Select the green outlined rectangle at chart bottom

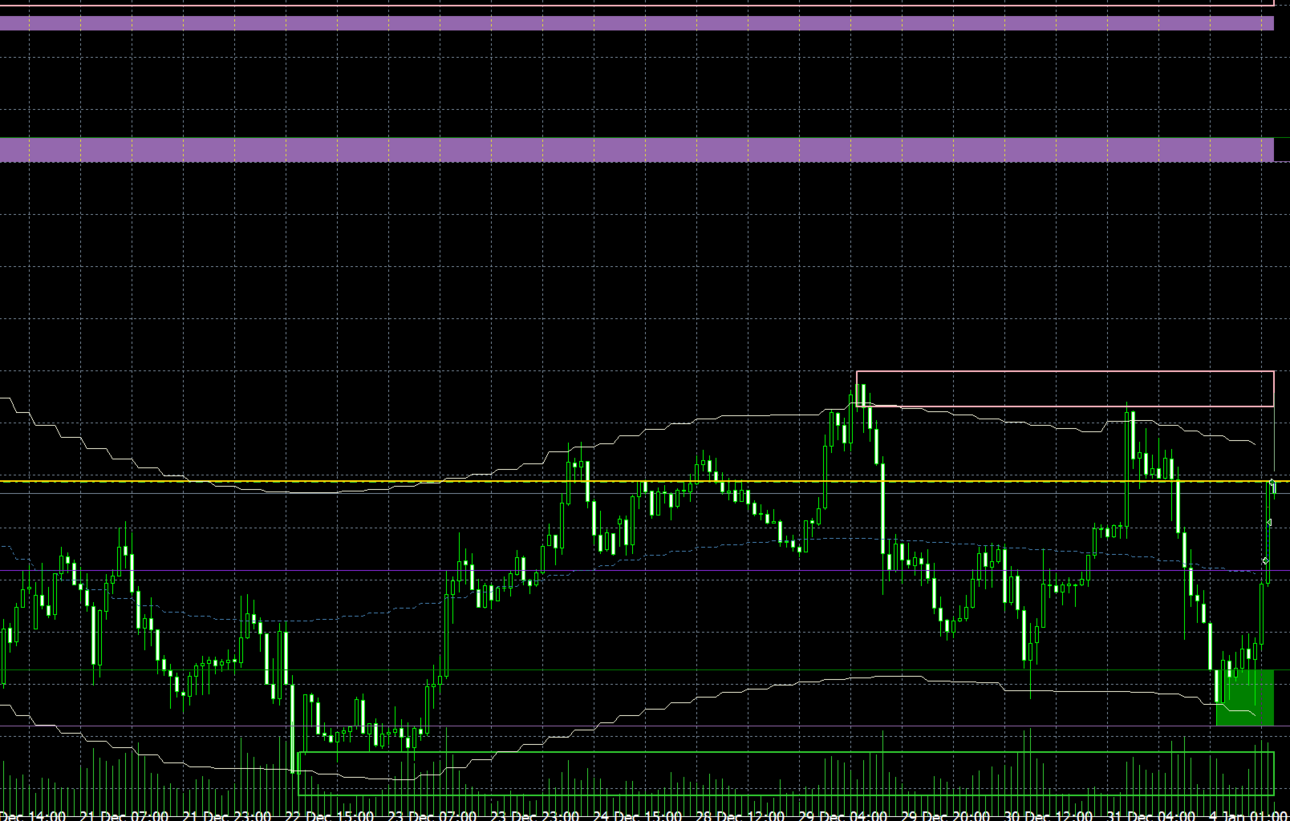pos(786,773)
